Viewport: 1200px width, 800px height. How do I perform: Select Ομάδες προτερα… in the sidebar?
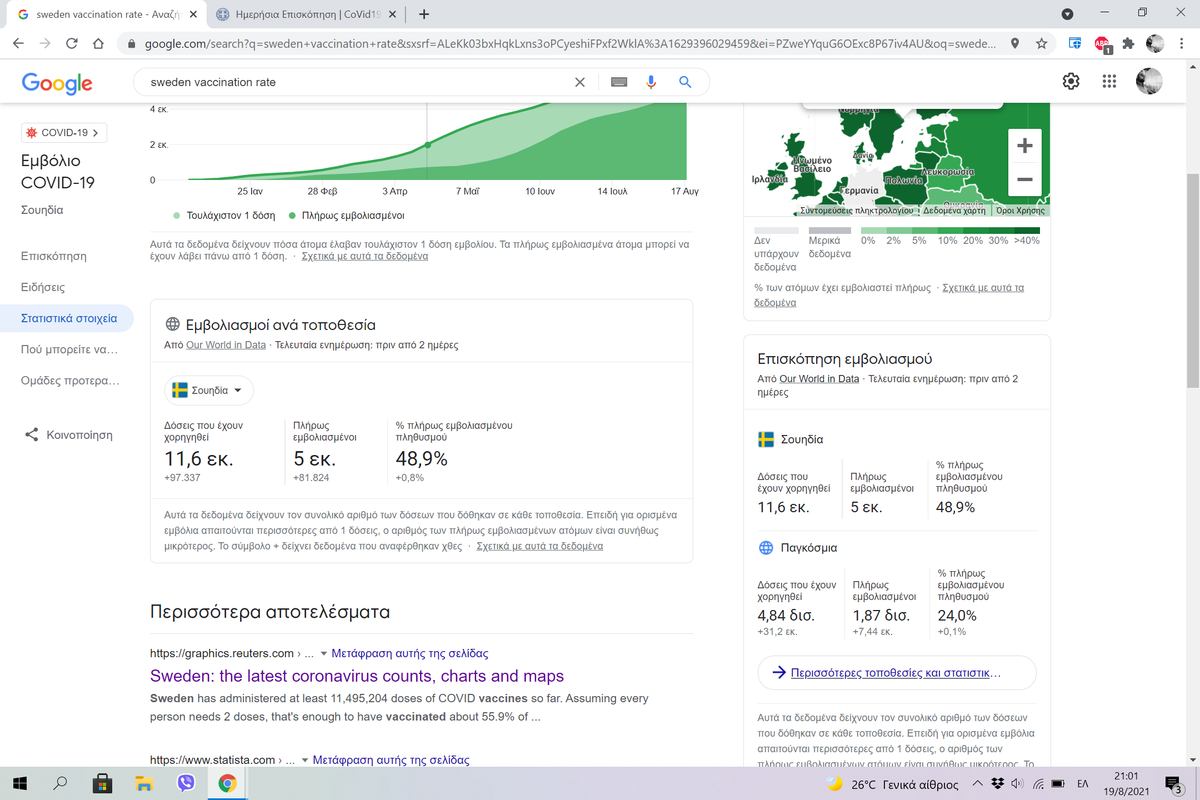pos(70,381)
